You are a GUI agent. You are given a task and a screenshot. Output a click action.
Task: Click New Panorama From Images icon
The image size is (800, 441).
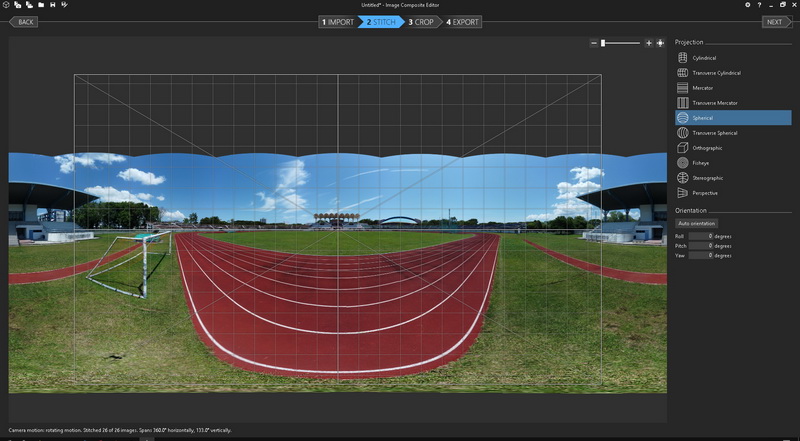coord(18,5)
